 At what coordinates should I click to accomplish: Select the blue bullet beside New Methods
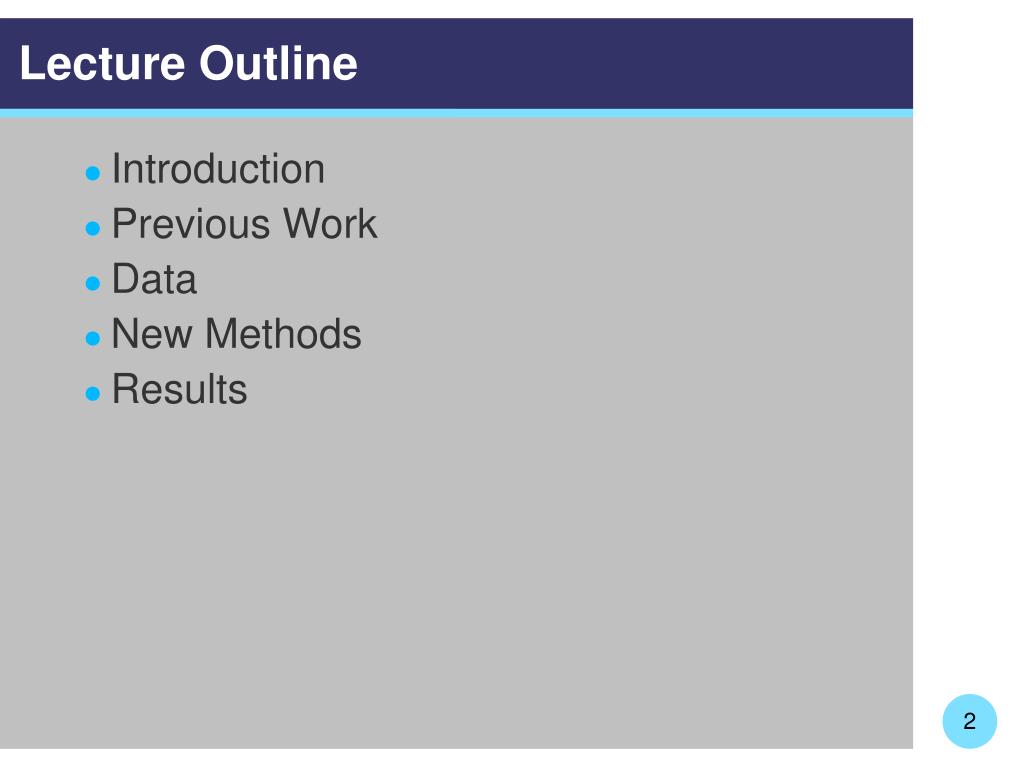pos(93,338)
